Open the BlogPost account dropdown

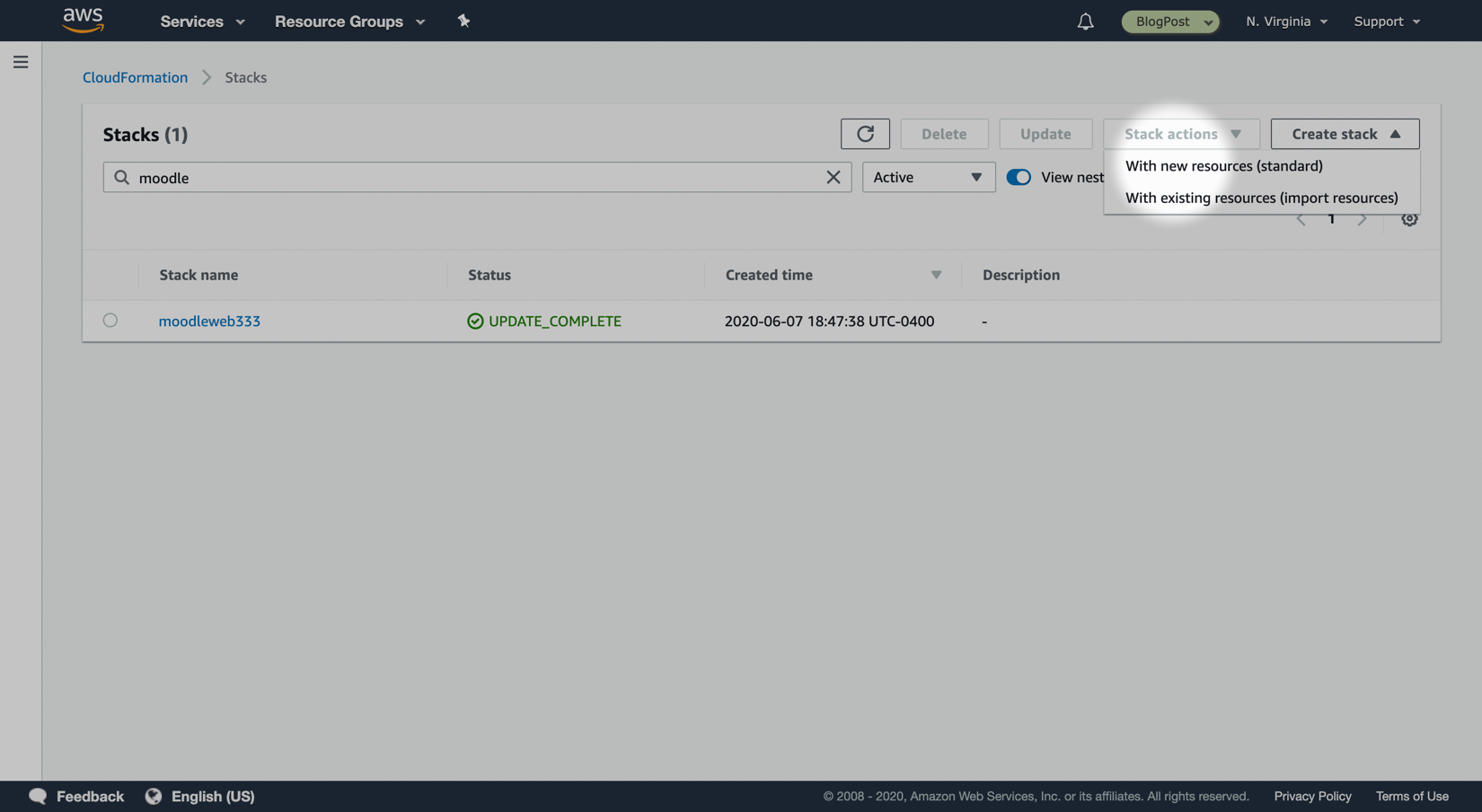point(1170,22)
